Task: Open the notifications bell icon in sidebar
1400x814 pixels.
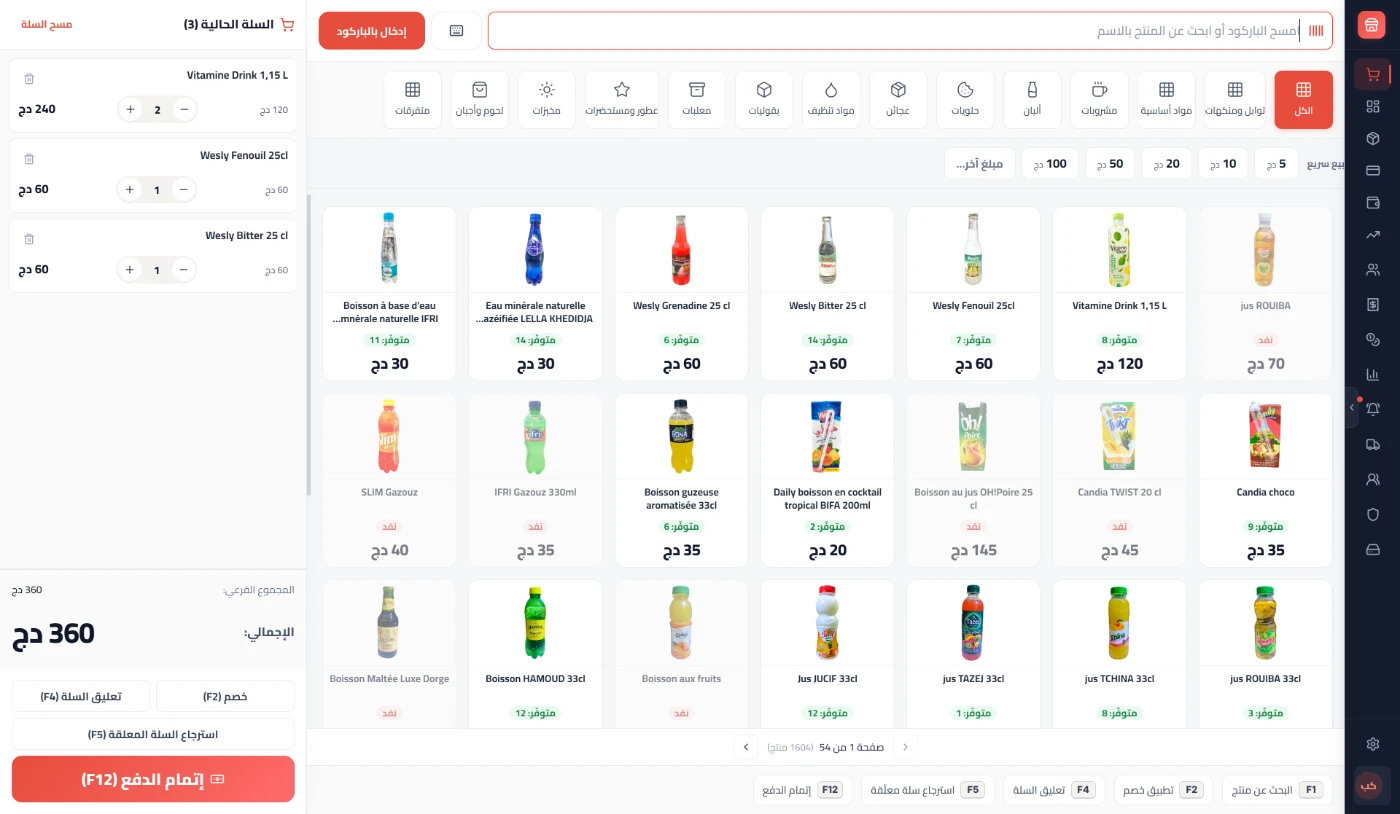Action: tap(1372, 409)
